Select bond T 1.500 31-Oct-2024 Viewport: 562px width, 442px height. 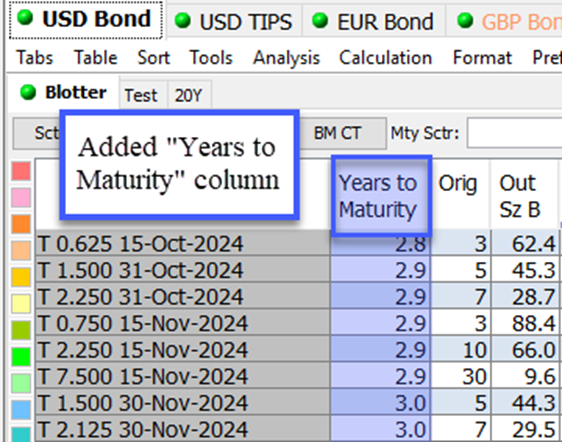click(183, 270)
